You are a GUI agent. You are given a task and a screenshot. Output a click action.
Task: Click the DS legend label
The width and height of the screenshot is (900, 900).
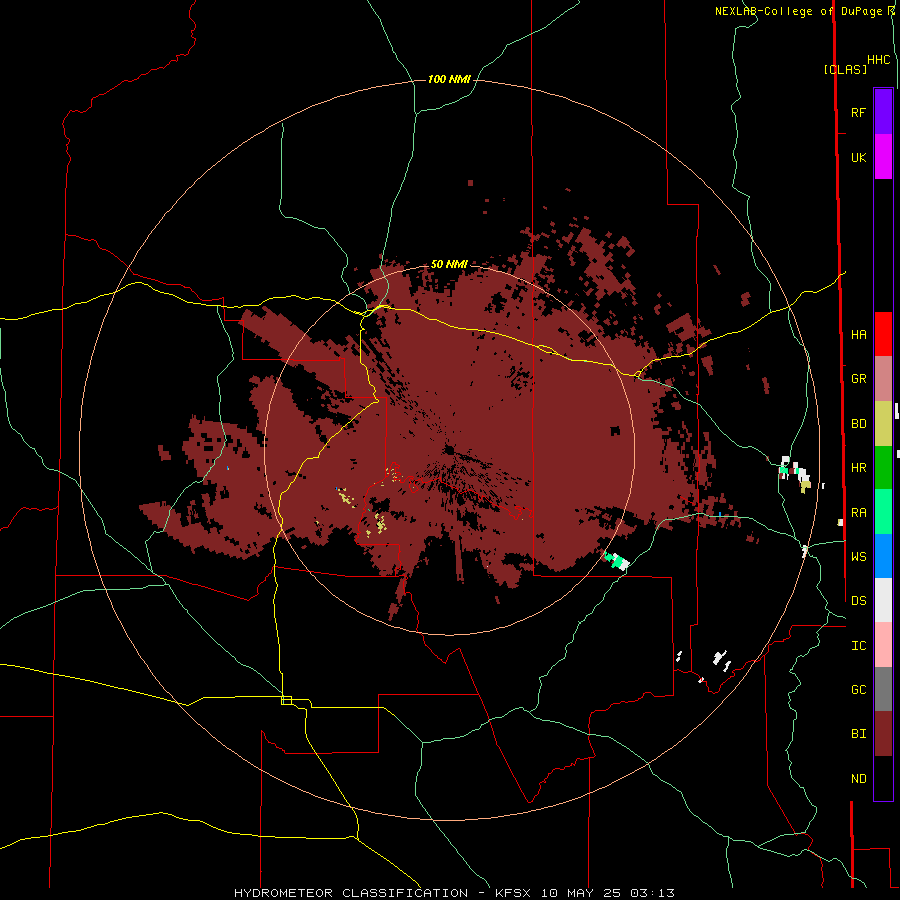coord(859,601)
